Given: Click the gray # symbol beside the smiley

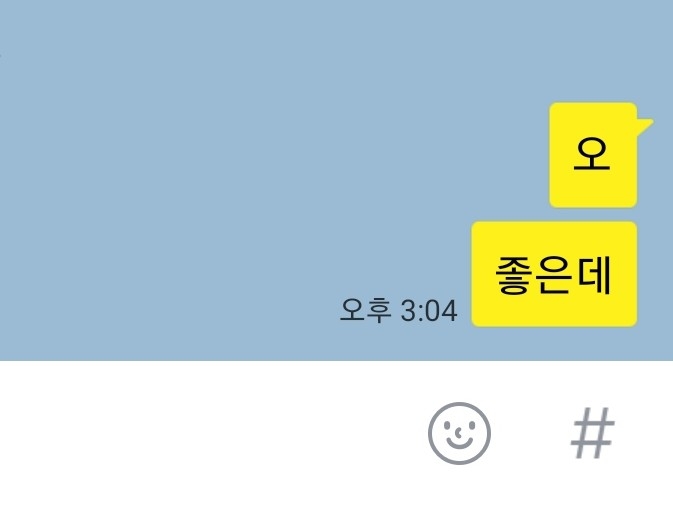Looking at the screenshot, I should (593, 433).
